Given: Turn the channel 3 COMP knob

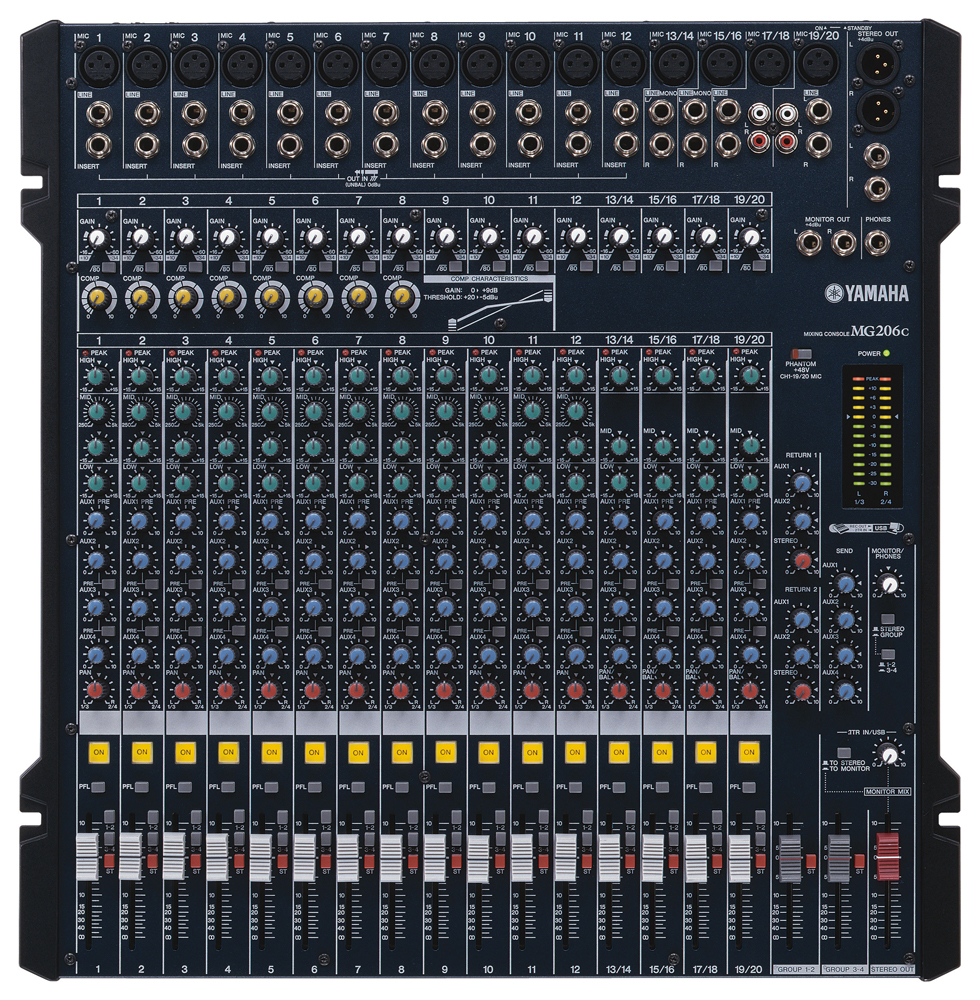Looking at the screenshot, I should click(182, 296).
